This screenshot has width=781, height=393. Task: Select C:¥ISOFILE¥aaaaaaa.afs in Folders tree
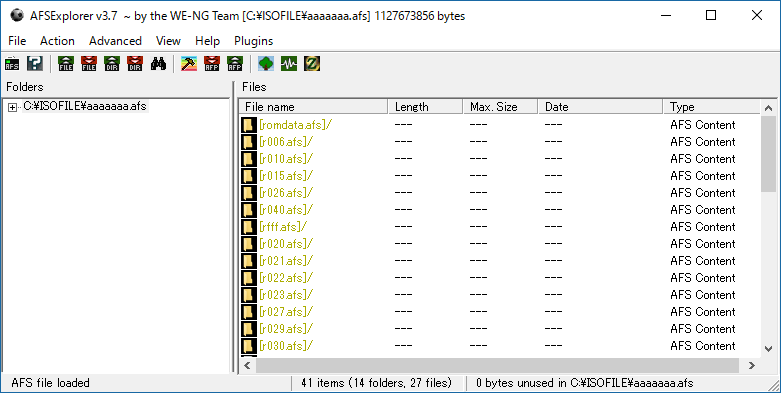85,106
